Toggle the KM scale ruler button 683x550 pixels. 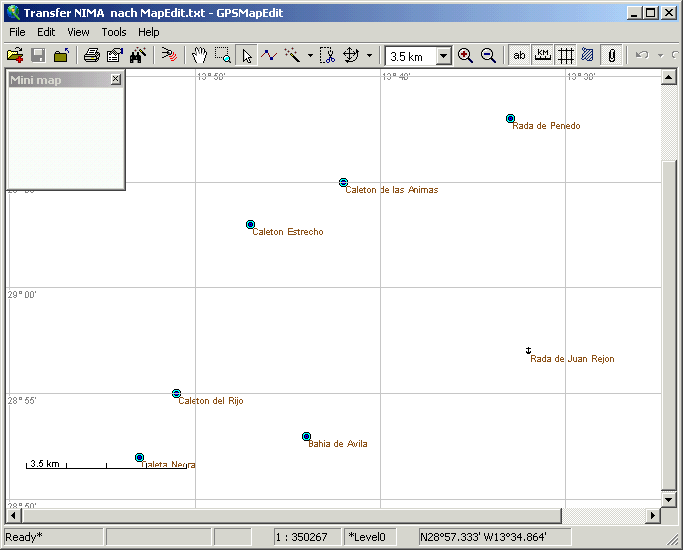pos(542,56)
